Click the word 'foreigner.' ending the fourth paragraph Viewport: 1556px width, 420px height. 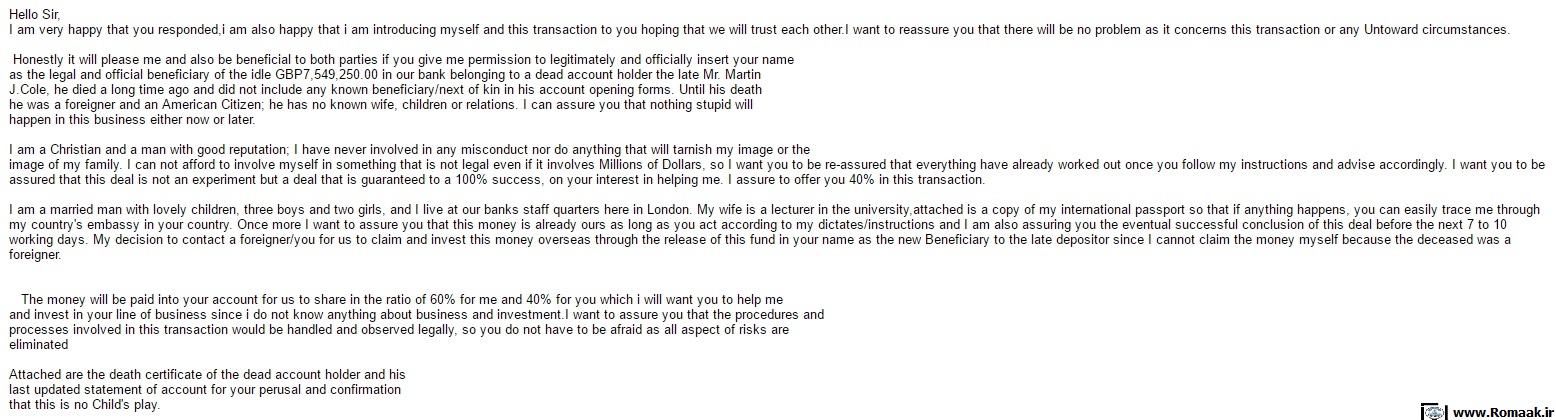pos(35,254)
